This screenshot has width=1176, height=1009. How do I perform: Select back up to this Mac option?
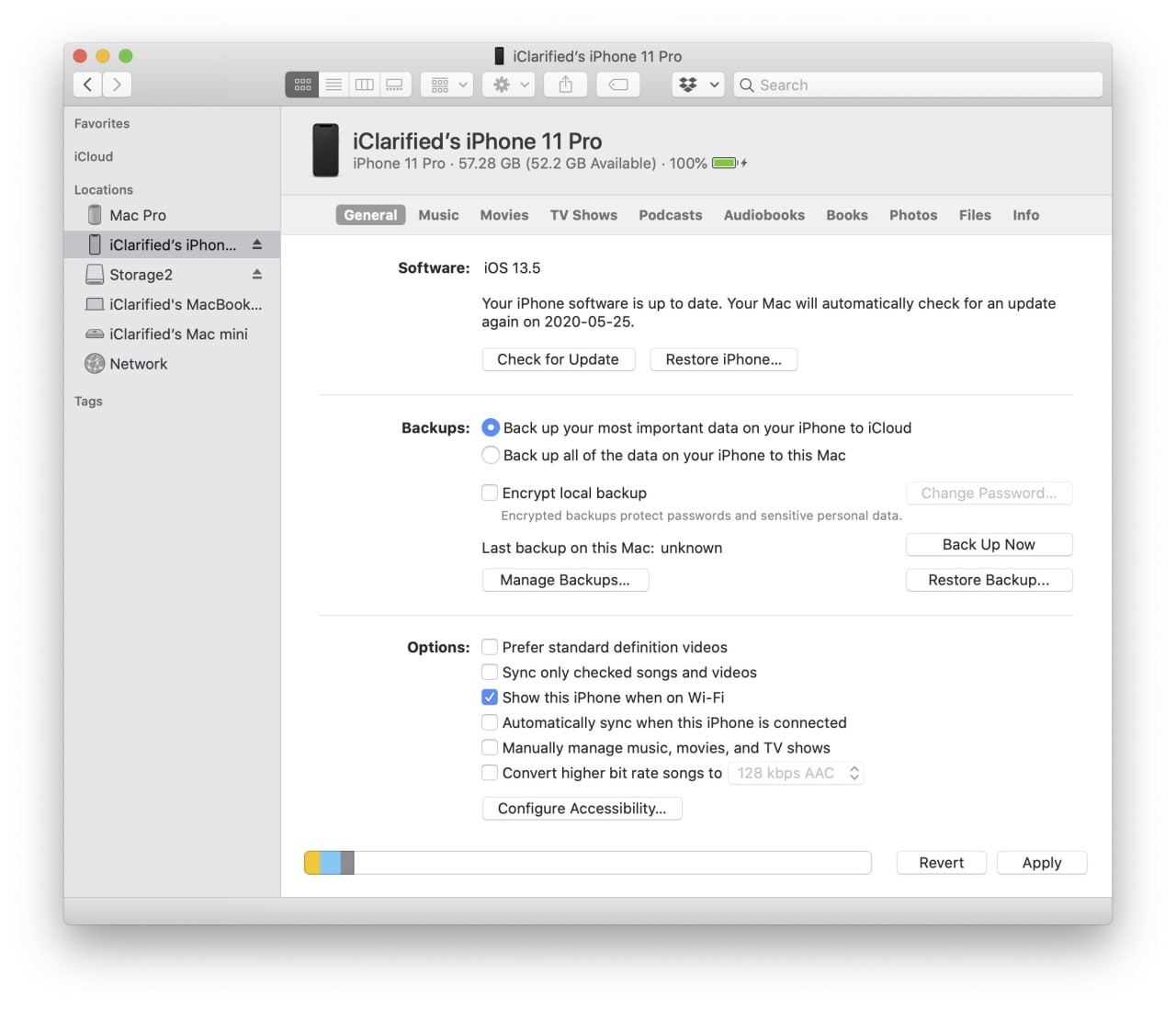click(x=491, y=455)
